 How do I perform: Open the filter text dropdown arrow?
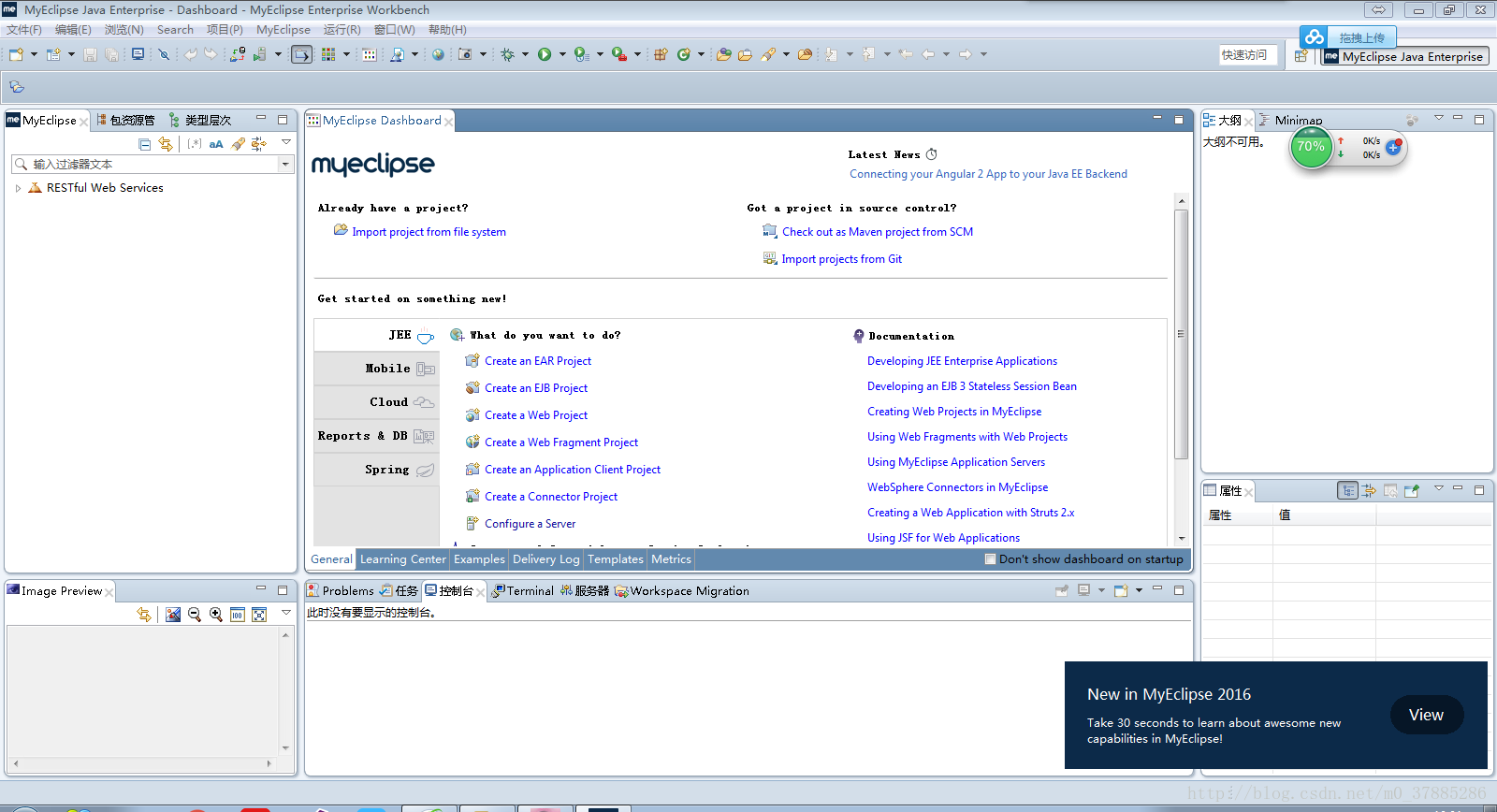coord(285,164)
